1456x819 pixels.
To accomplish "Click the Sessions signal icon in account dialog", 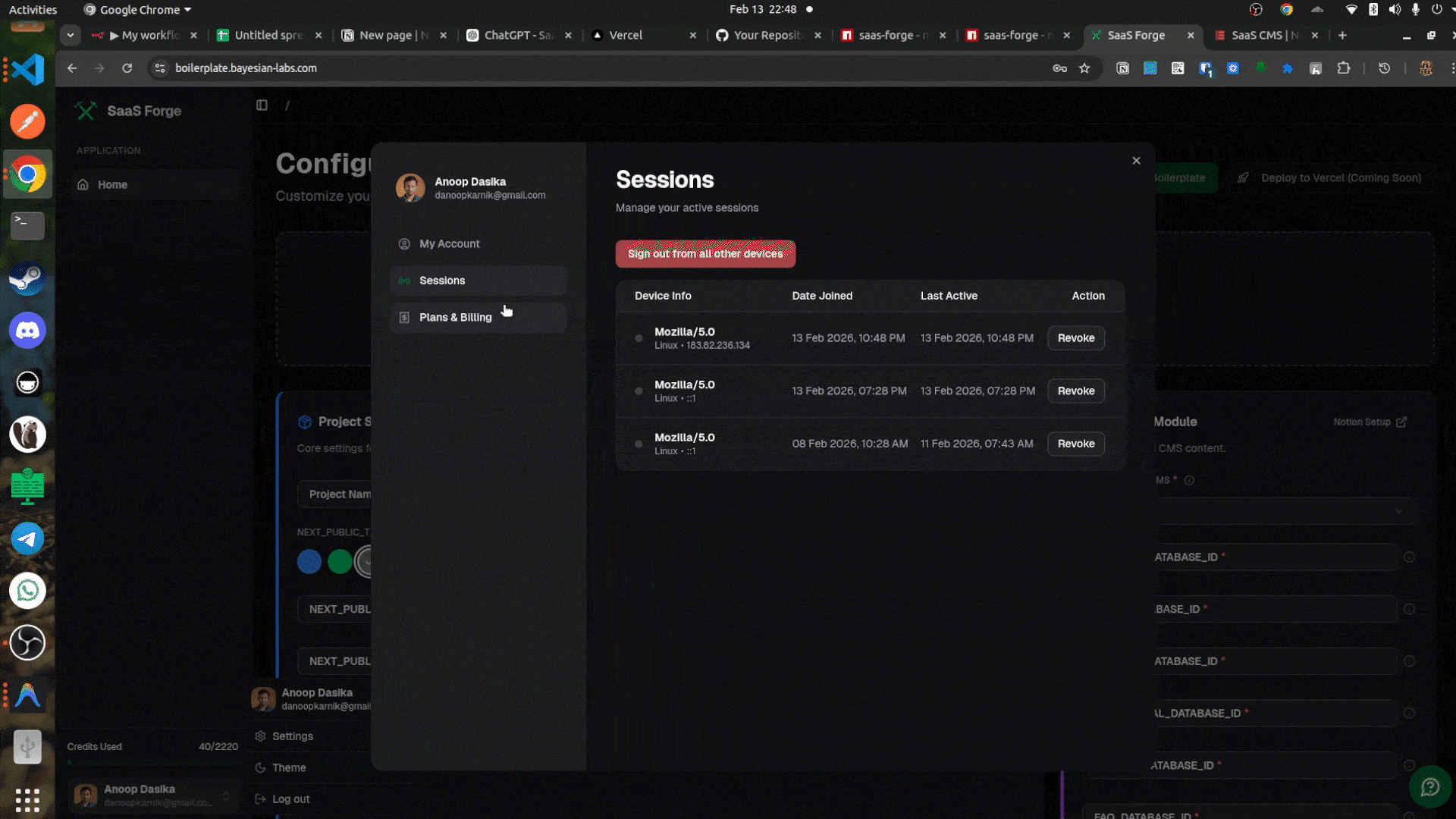I will pos(403,281).
